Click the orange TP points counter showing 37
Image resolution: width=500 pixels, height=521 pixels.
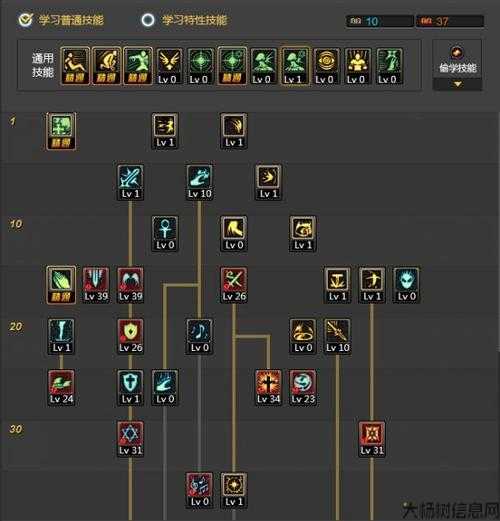[x=450, y=21]
